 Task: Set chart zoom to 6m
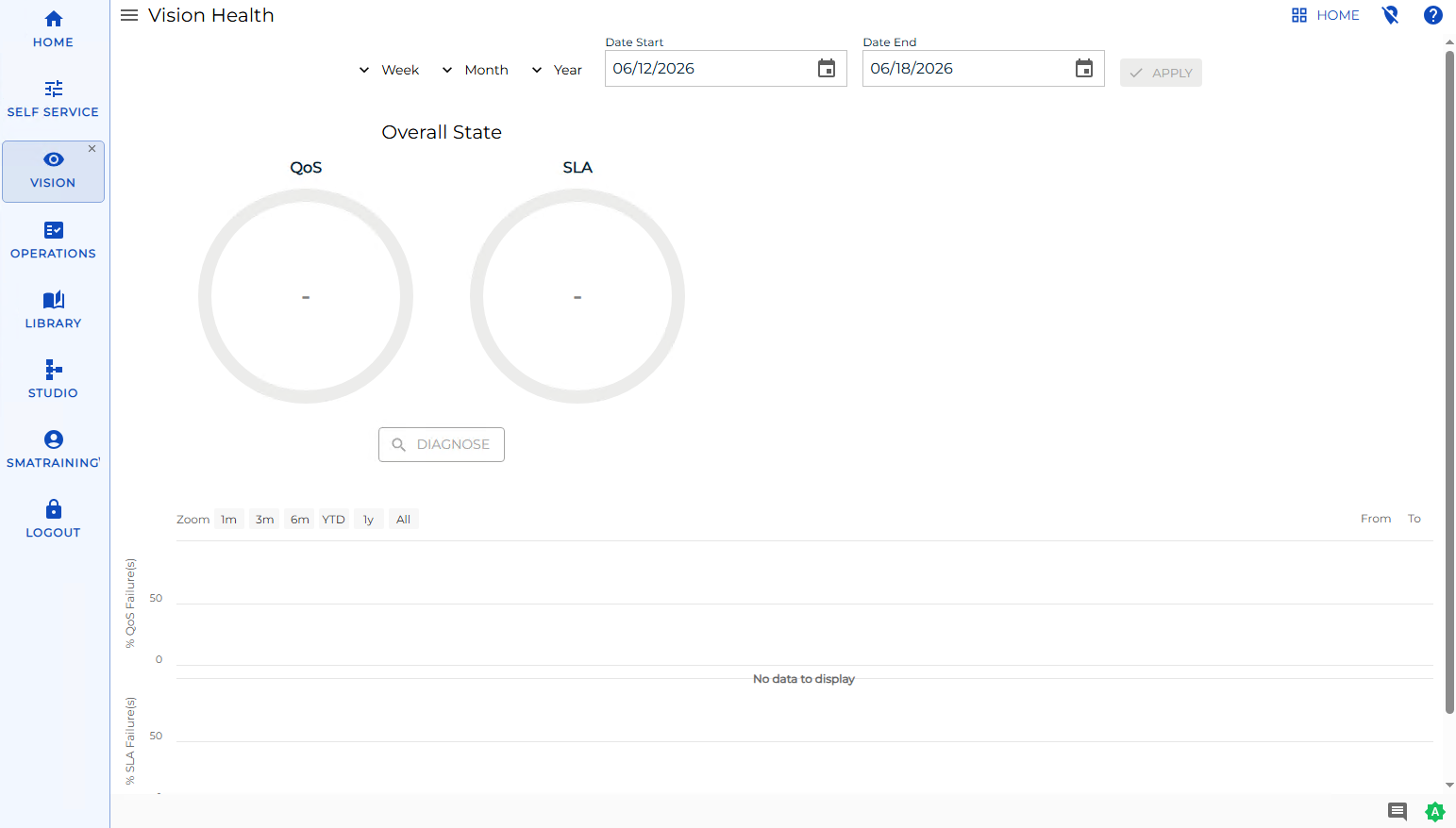tap(300, 520)
